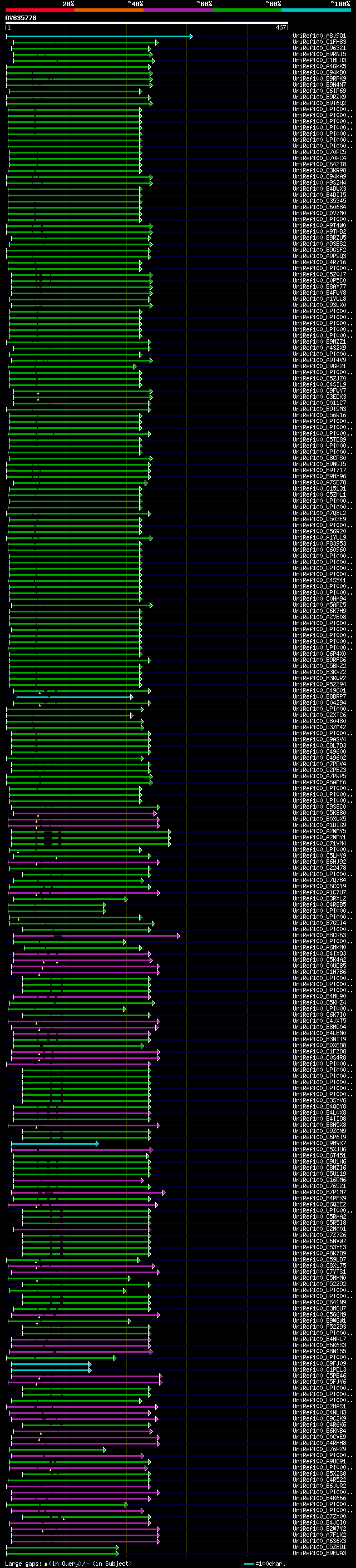Select hit label UniRef100_A7PRV4

pos(319,764)
